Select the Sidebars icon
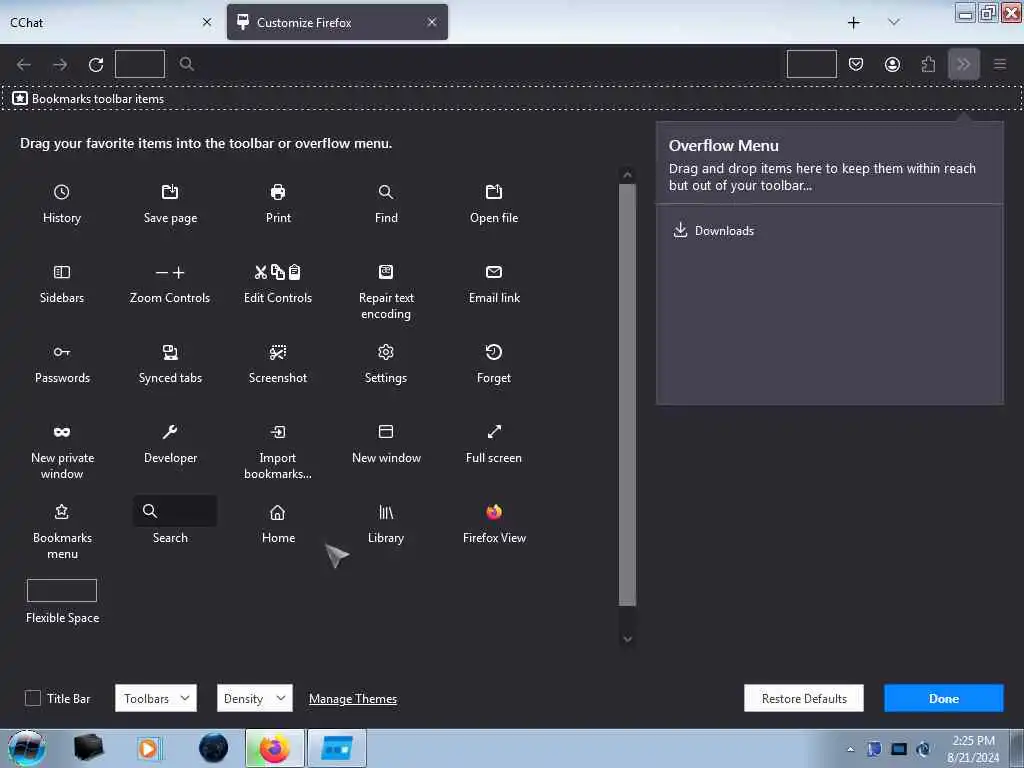1024x768 pixels. click(x=61, y=272)
